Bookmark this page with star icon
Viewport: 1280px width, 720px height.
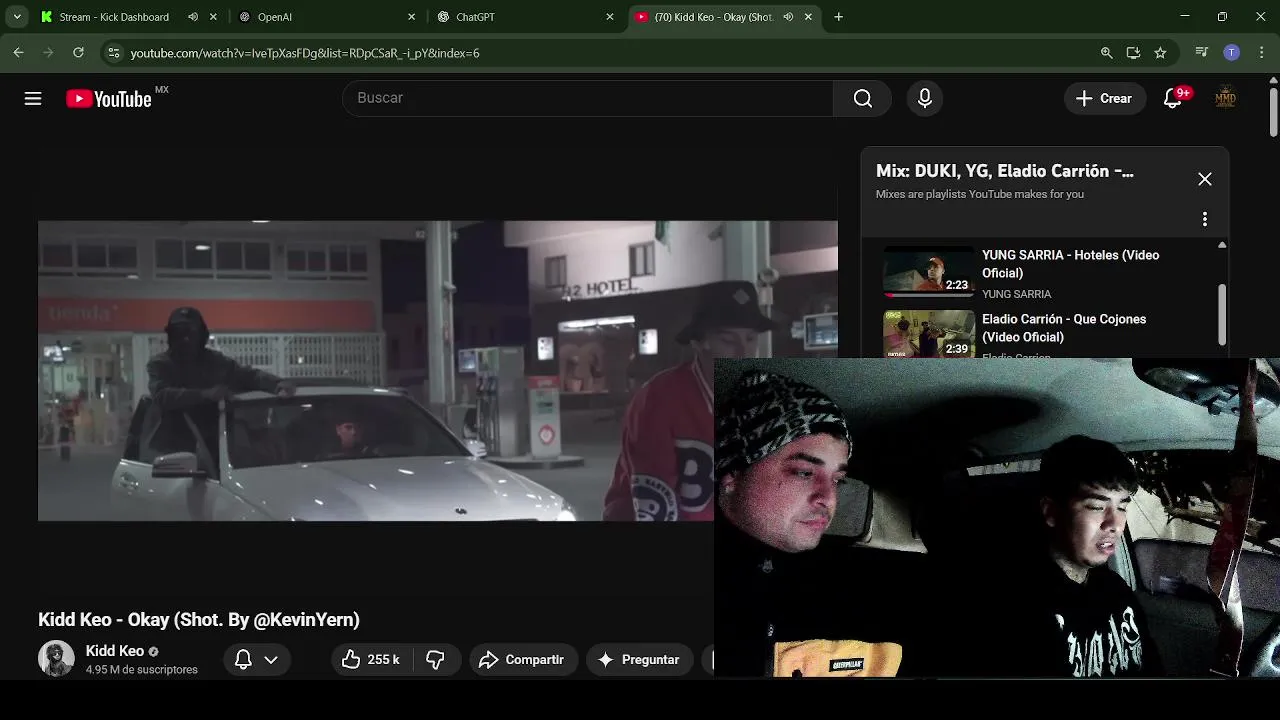1160,53
